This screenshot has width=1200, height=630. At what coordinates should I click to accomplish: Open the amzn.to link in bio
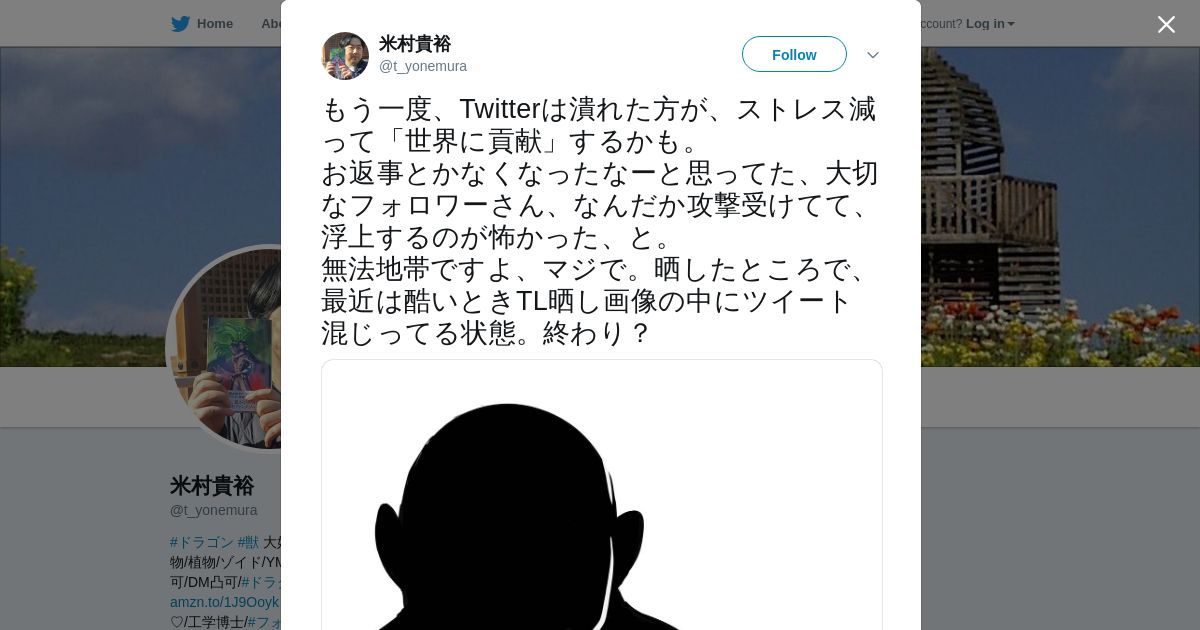coord(225,602)
